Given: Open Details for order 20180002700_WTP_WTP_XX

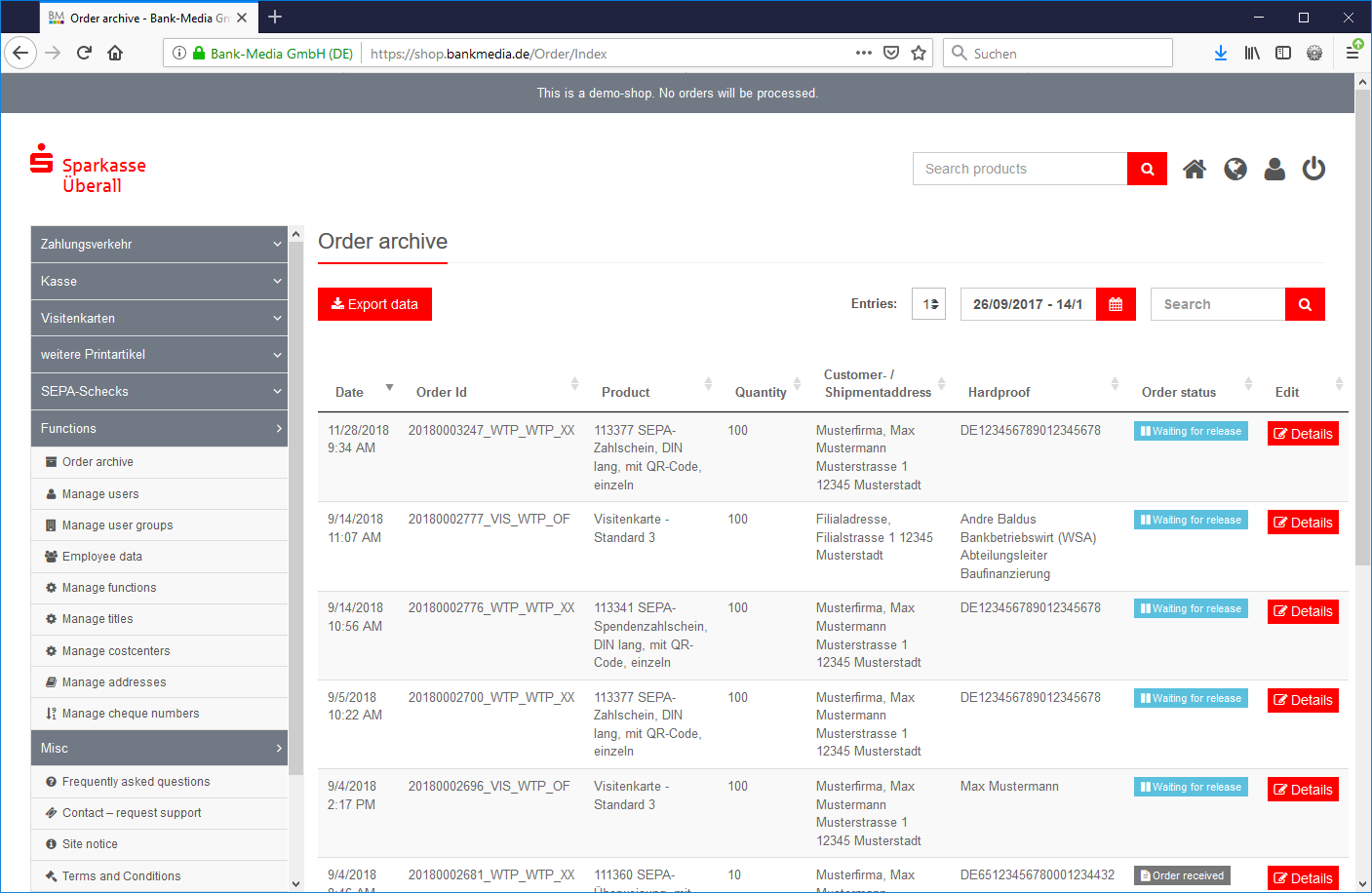Looking at the screenshot, I should coord(1303,700).
